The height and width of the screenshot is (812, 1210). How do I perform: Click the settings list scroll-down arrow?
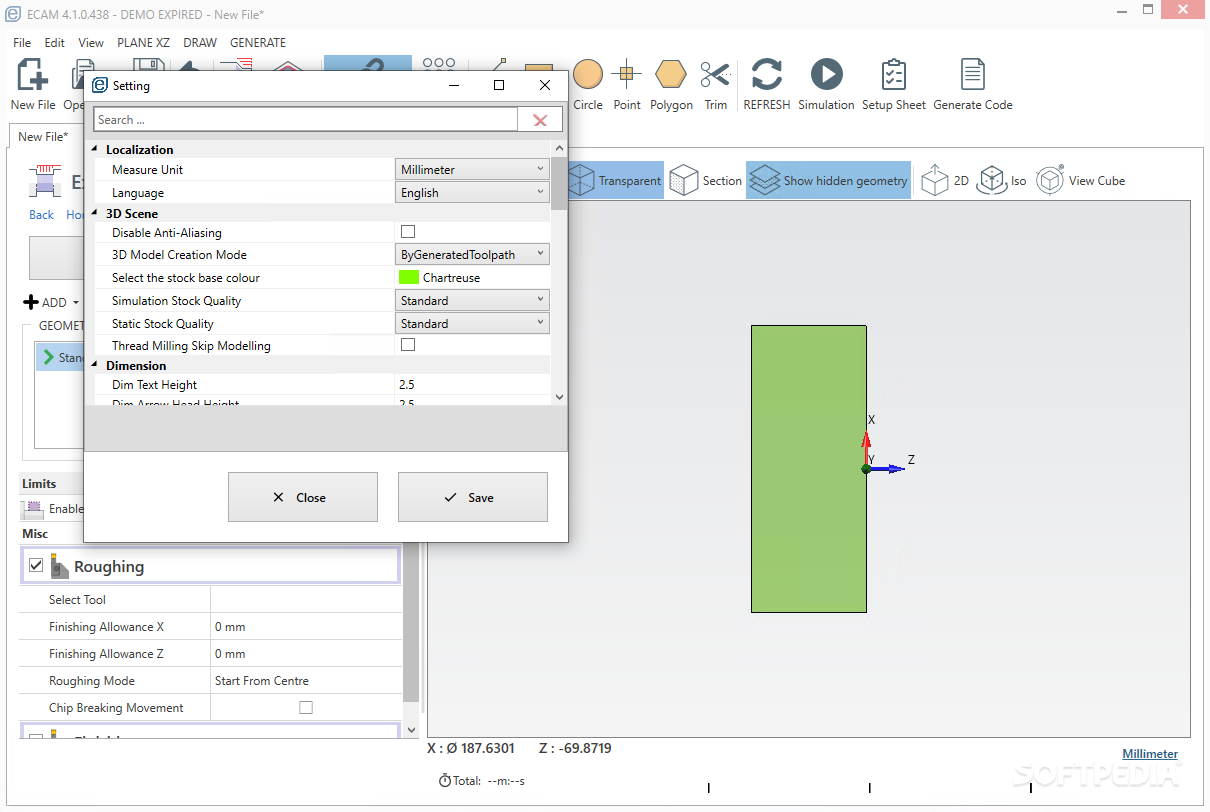point(558,397)
